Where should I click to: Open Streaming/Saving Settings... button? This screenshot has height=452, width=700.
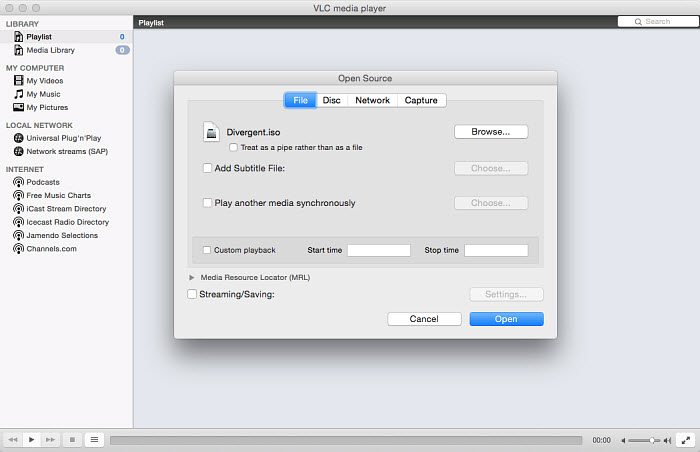click(506, 294)
